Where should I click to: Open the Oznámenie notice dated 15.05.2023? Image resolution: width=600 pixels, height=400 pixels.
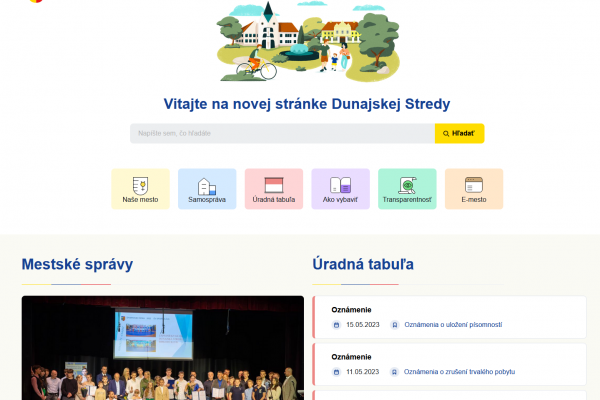tap(351, 310)
